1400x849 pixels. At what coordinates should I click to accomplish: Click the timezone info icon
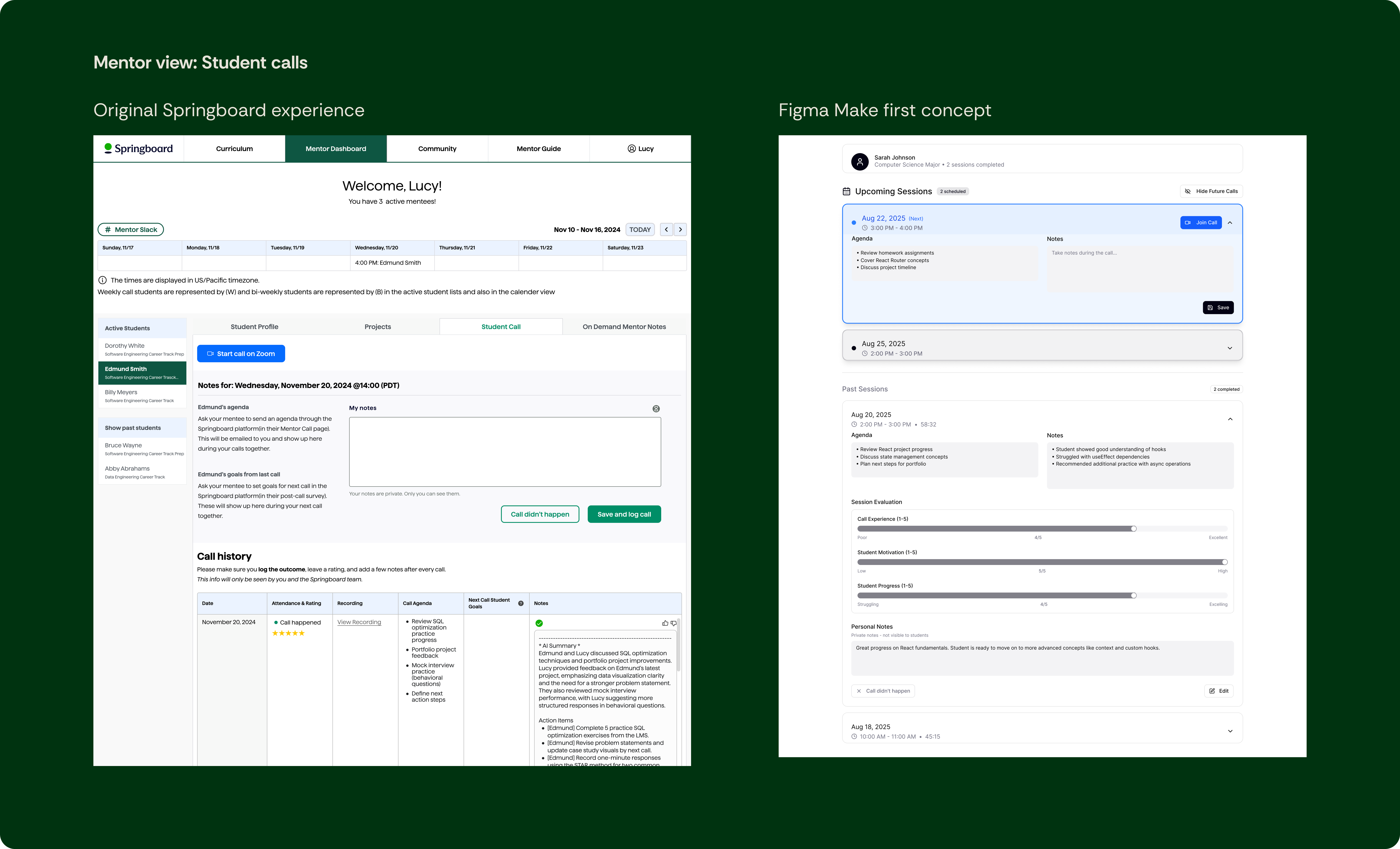[102, 280]
